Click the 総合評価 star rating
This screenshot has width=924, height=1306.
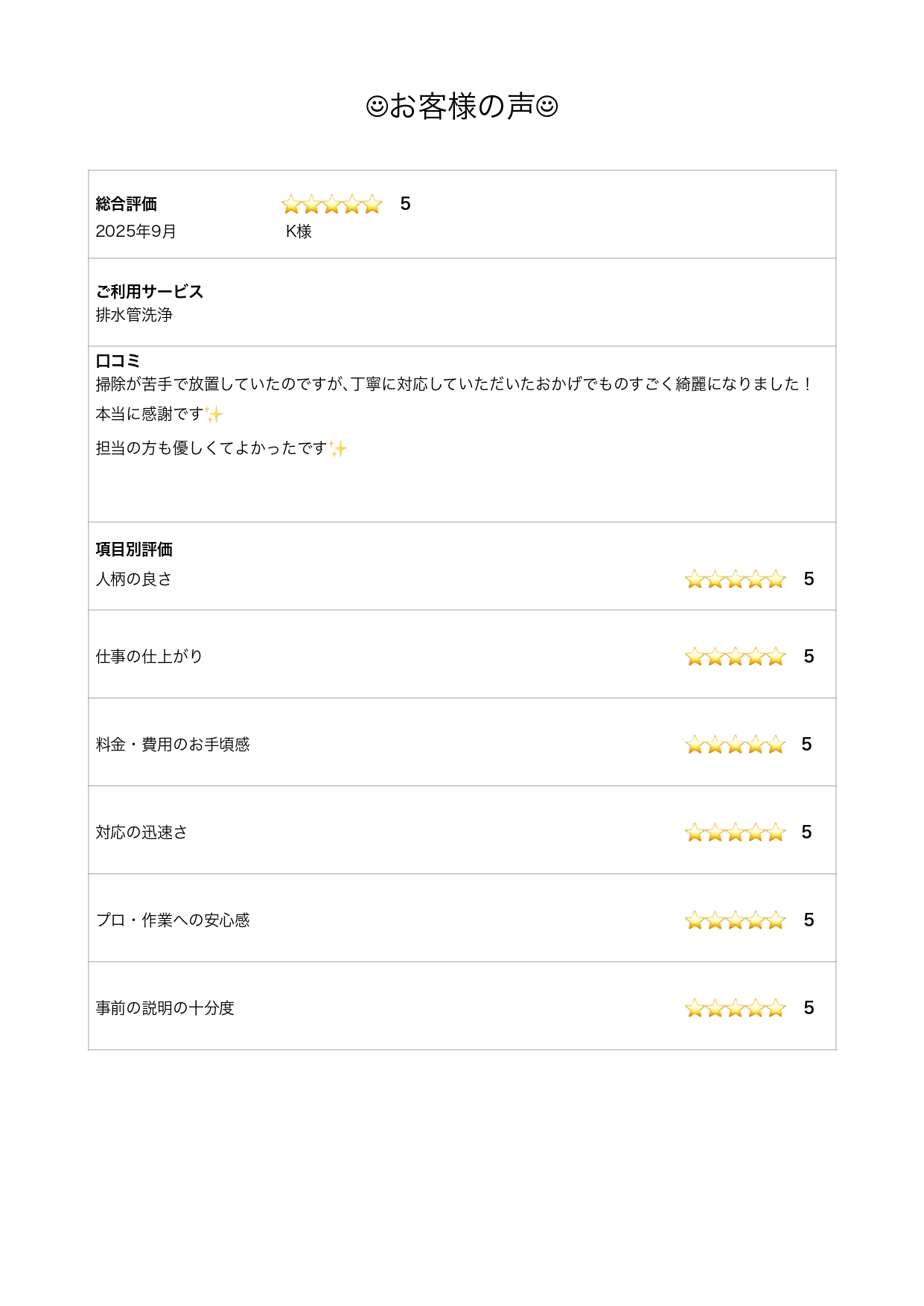click(332, 204)
